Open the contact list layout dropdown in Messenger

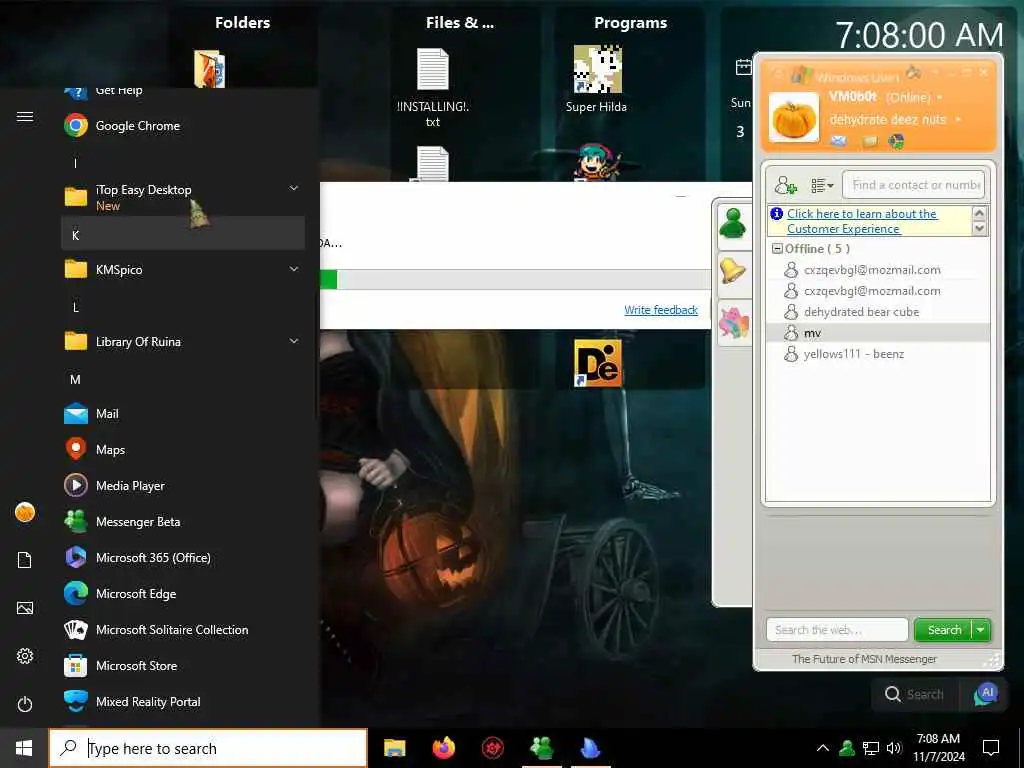pos(822,185)
